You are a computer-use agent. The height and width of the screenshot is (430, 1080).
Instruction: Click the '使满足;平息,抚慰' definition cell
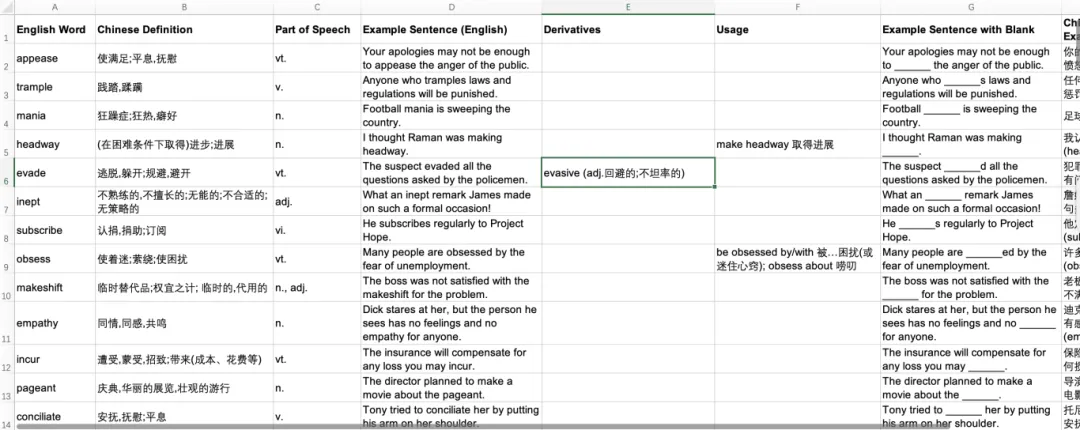pyautogui.click(x=184, y=59)
